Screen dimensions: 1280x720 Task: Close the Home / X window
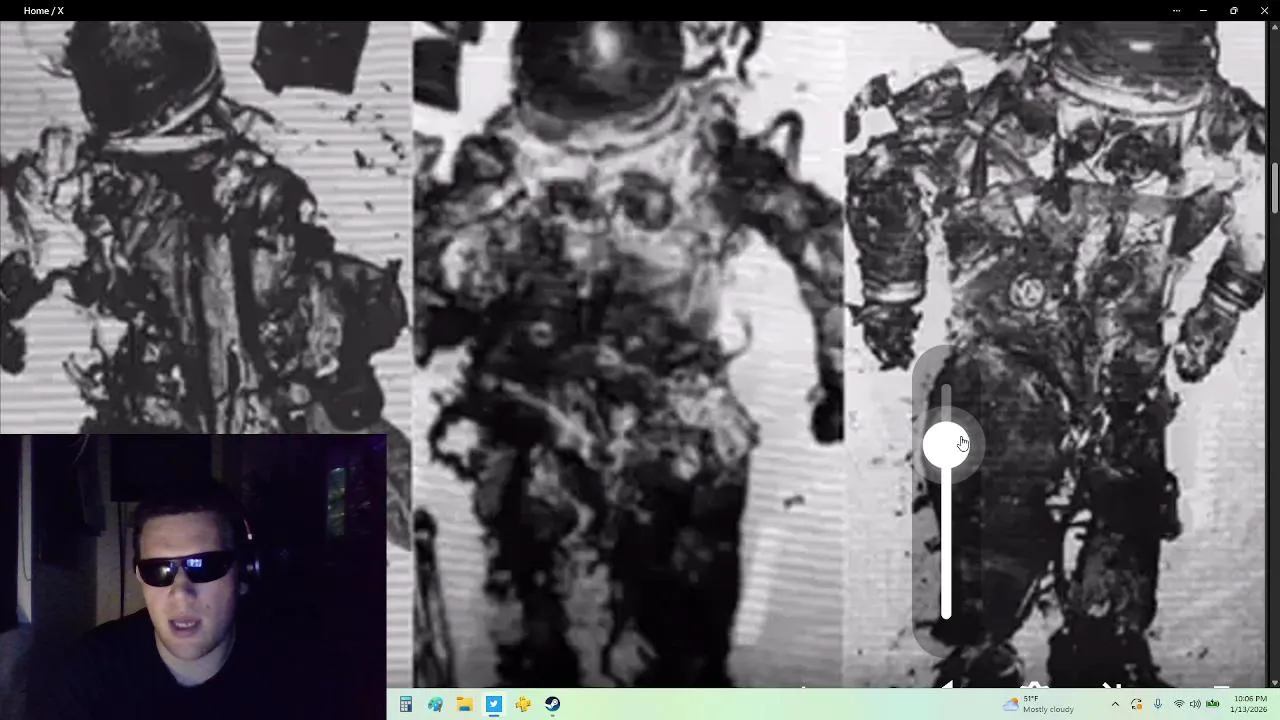(x=1264, y=10)
